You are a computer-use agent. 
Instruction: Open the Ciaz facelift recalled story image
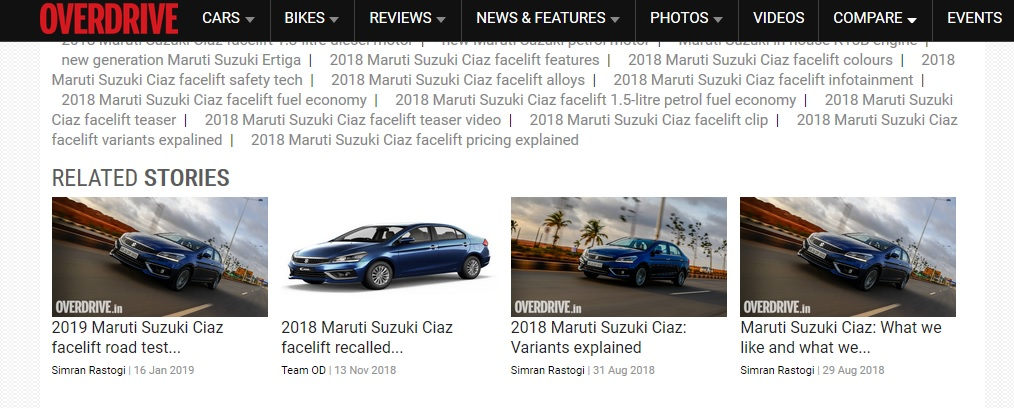pos(389,257)
